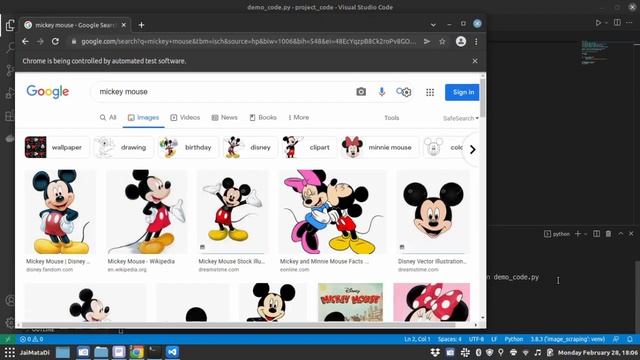Open the Books tab
640x360 pixels.
pyautogui.click(x=263, y=118)
